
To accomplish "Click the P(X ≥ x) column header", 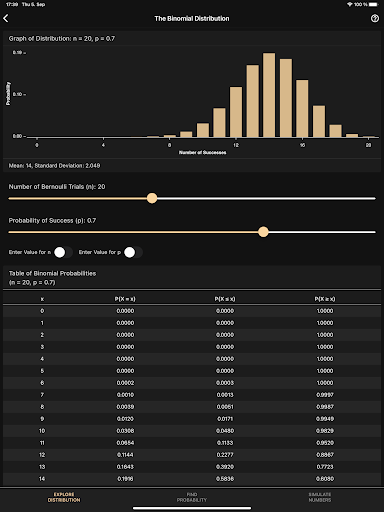I will point(325,299).
